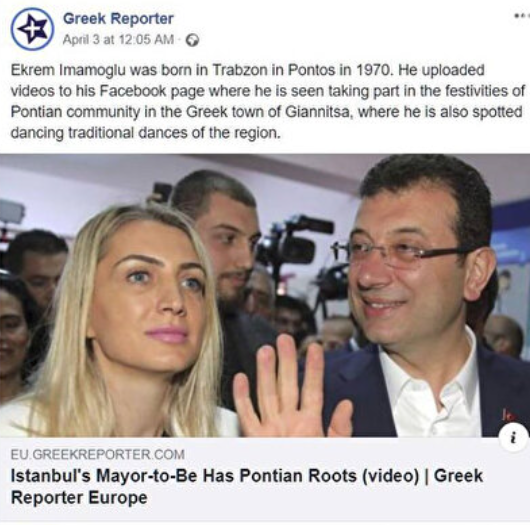Click the 'Reporter Europe' headline second line

point(79,498)
